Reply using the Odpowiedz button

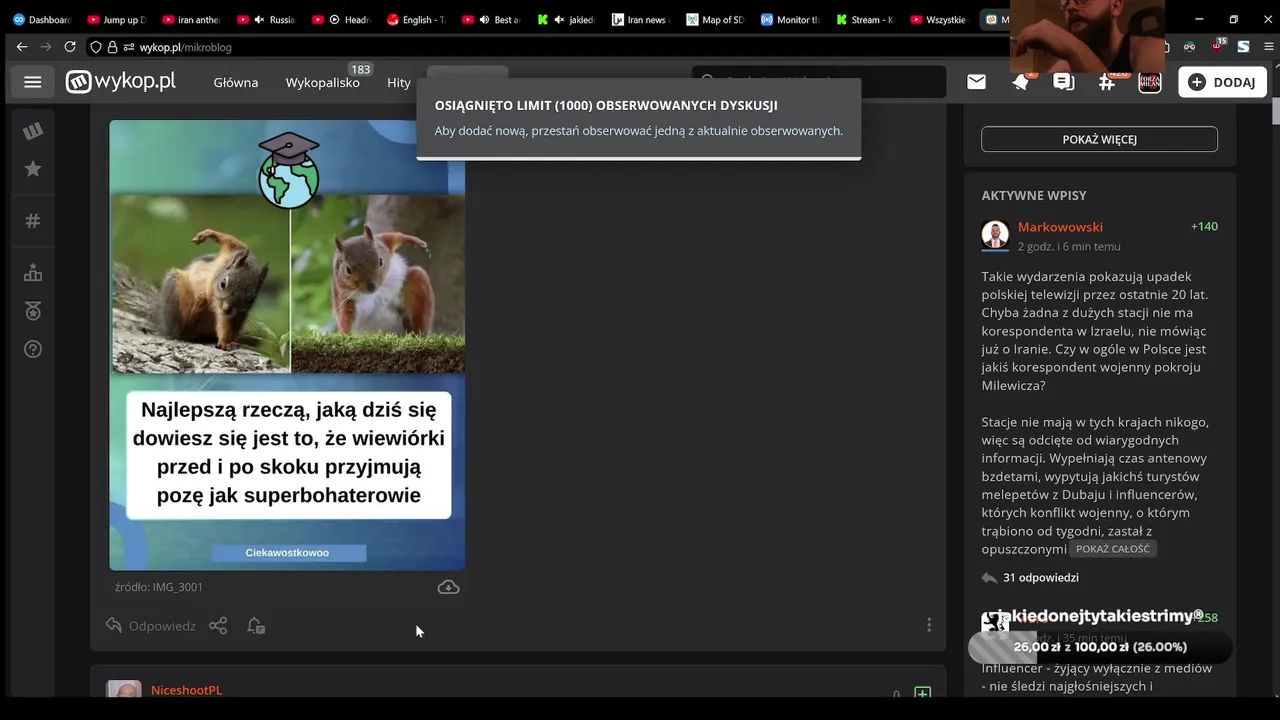[151, 626]
